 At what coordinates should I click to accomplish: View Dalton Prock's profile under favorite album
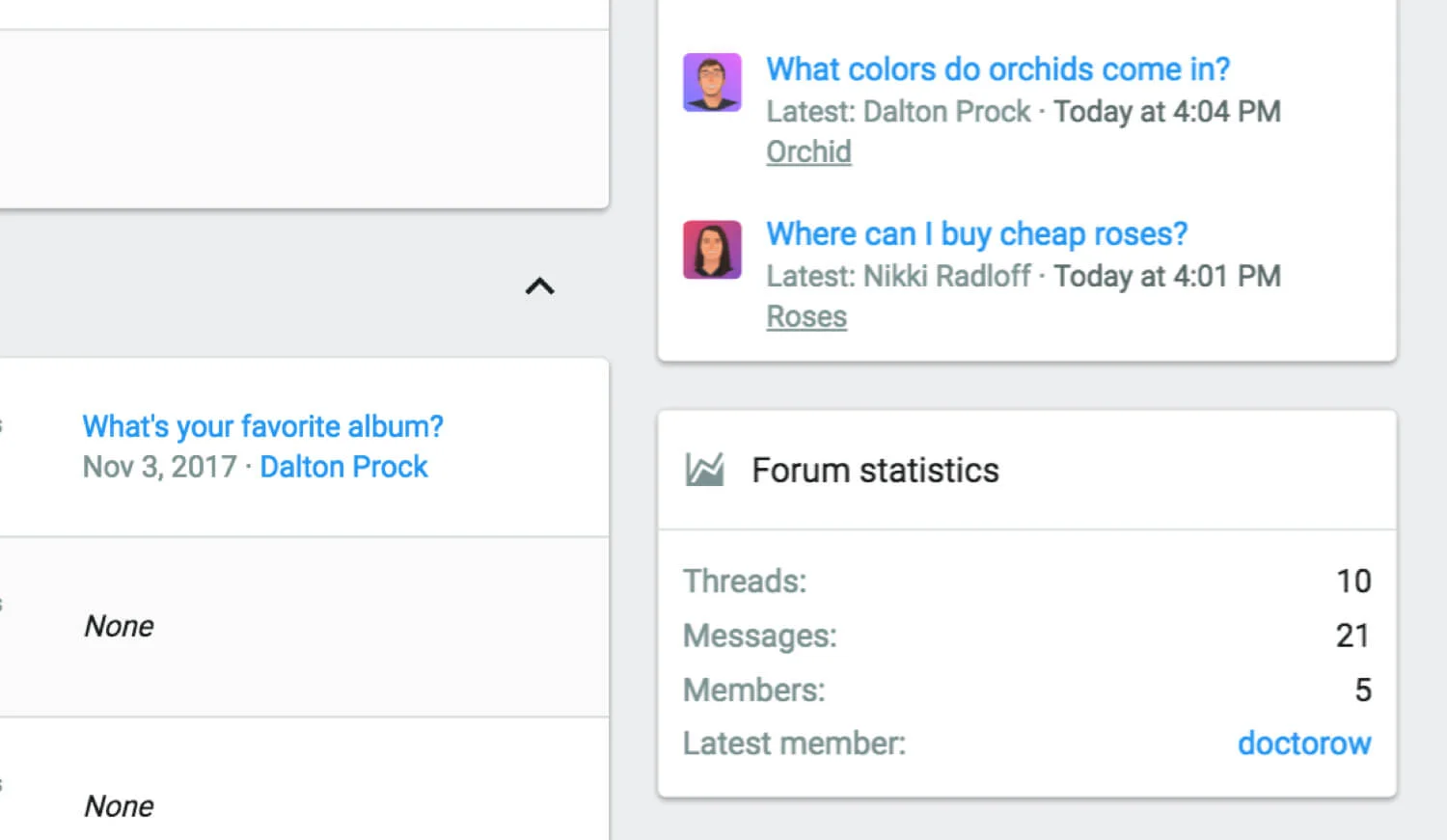(343, 467)
